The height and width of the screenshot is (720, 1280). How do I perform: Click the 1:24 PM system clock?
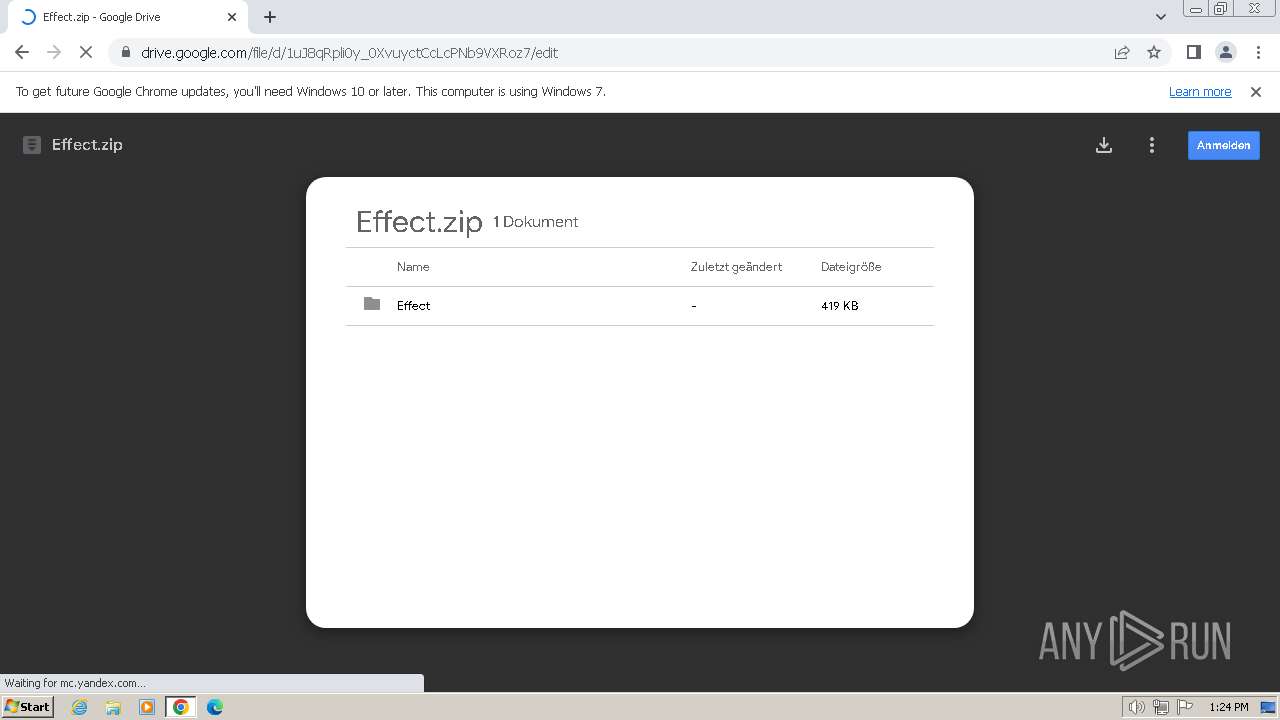[x=1229, y=707]
